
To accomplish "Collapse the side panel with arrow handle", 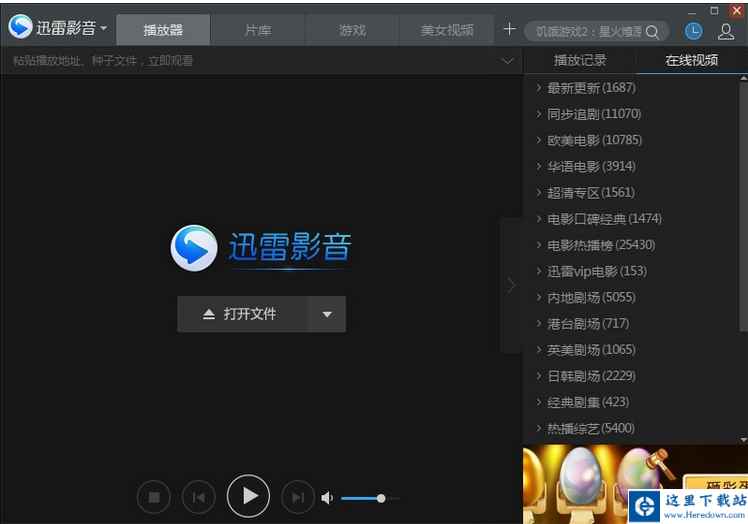I will (511, 285).
